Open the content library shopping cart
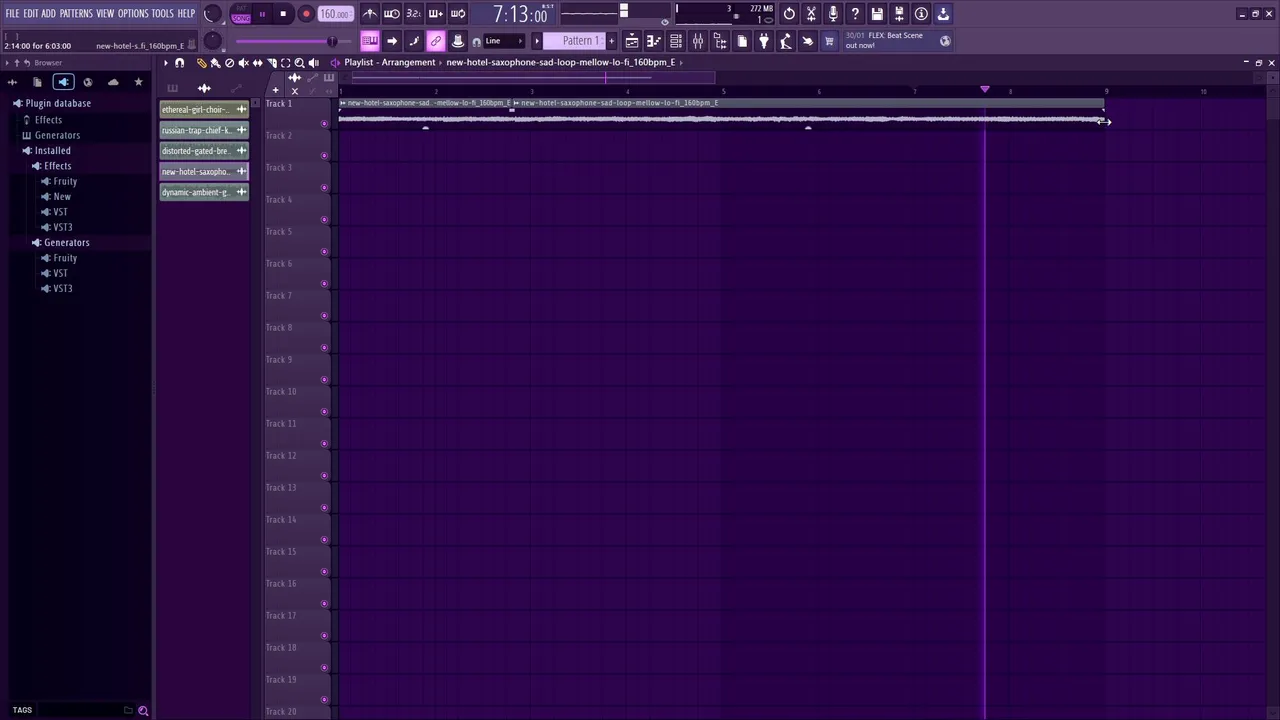This screenshot has height=720, width=1280. [829, 41]
